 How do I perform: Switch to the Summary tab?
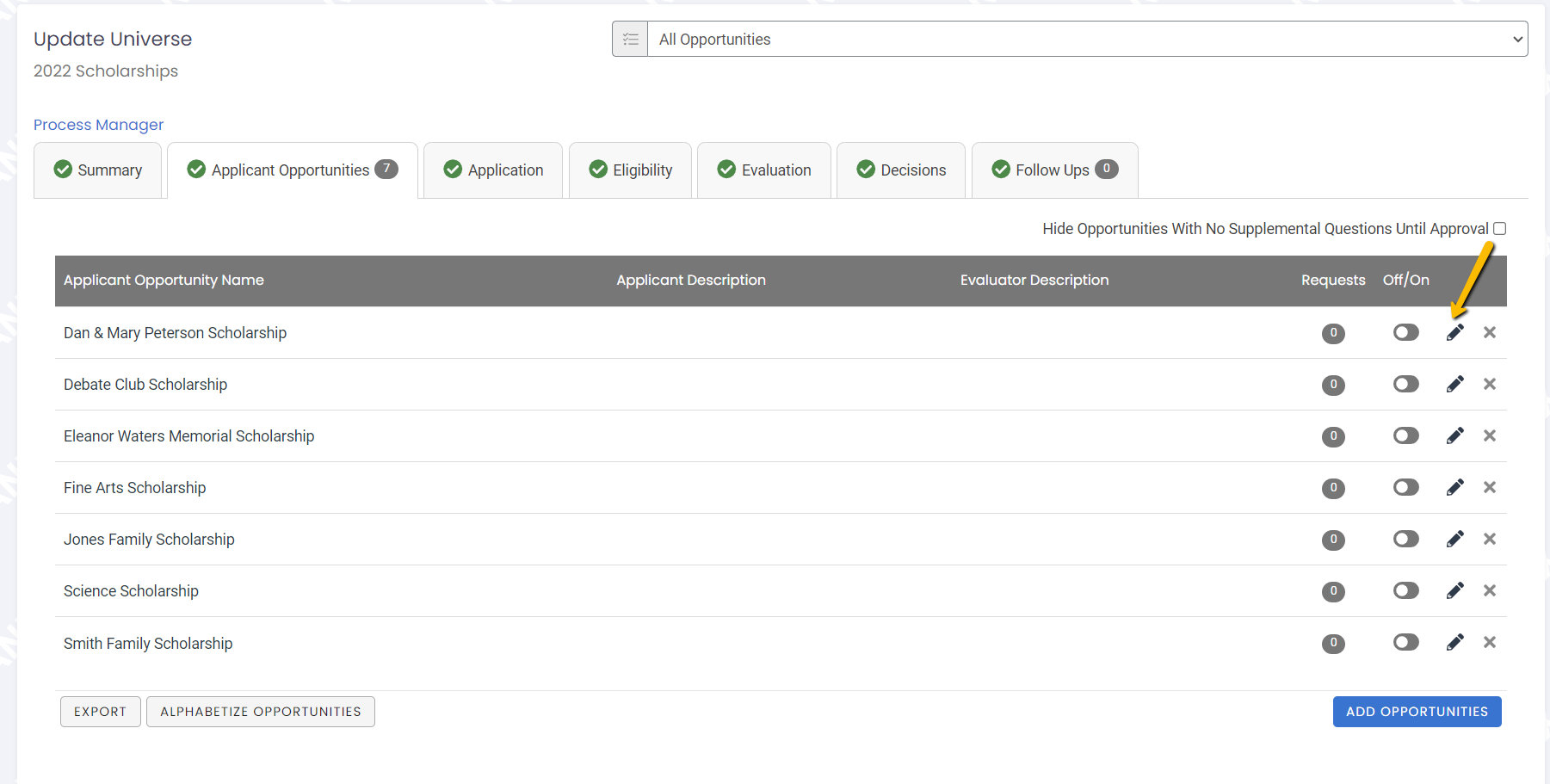pyautogui.click(x=98, y=170)
